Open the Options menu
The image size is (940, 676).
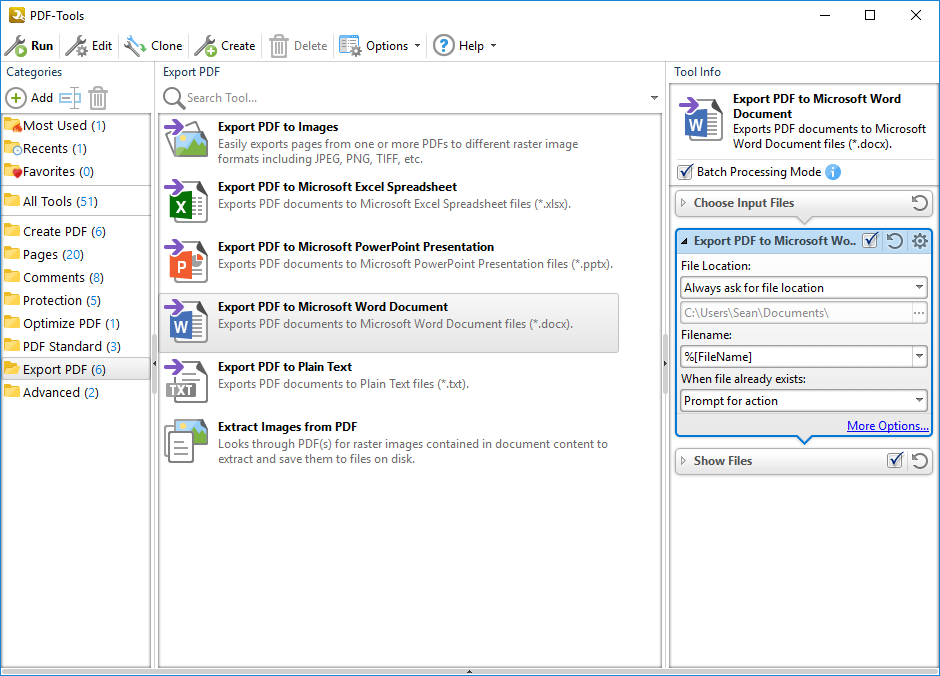tap(380, 46)
